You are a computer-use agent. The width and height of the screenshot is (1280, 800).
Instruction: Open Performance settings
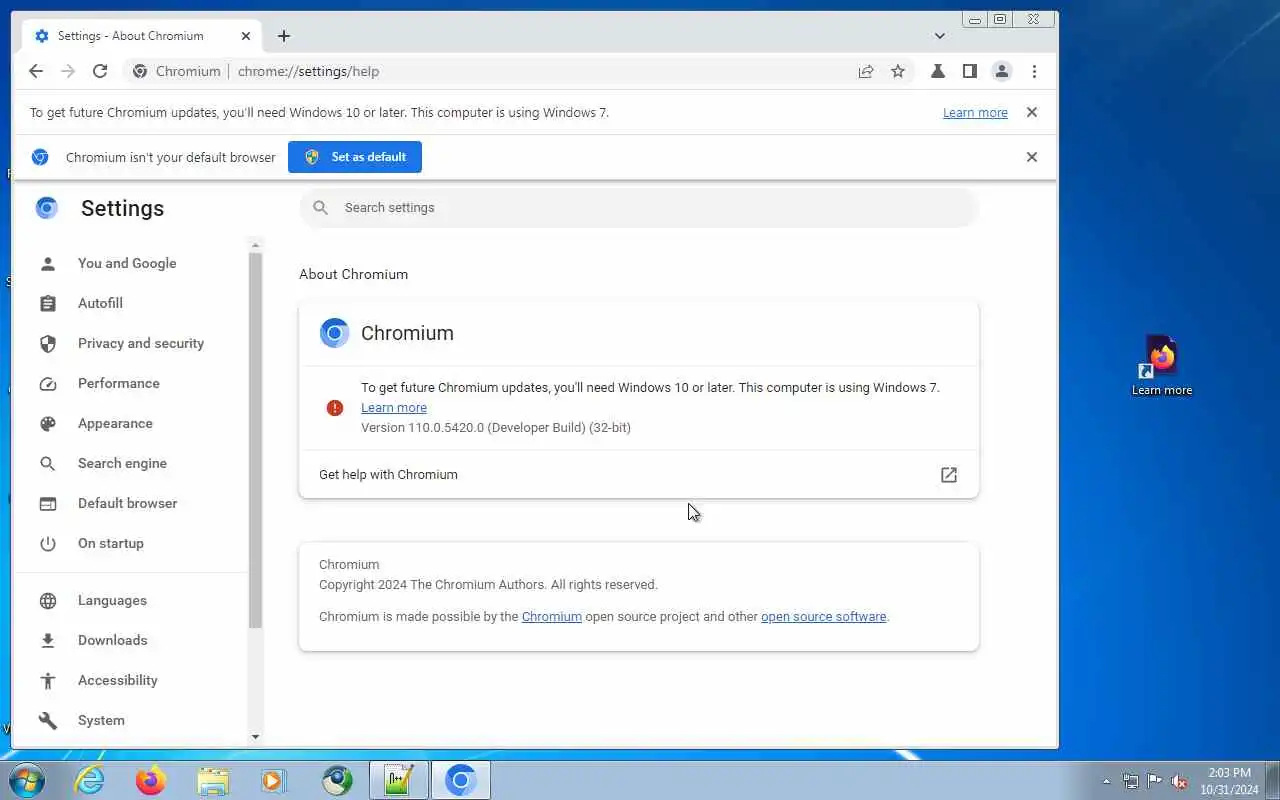tap(118, 383)
